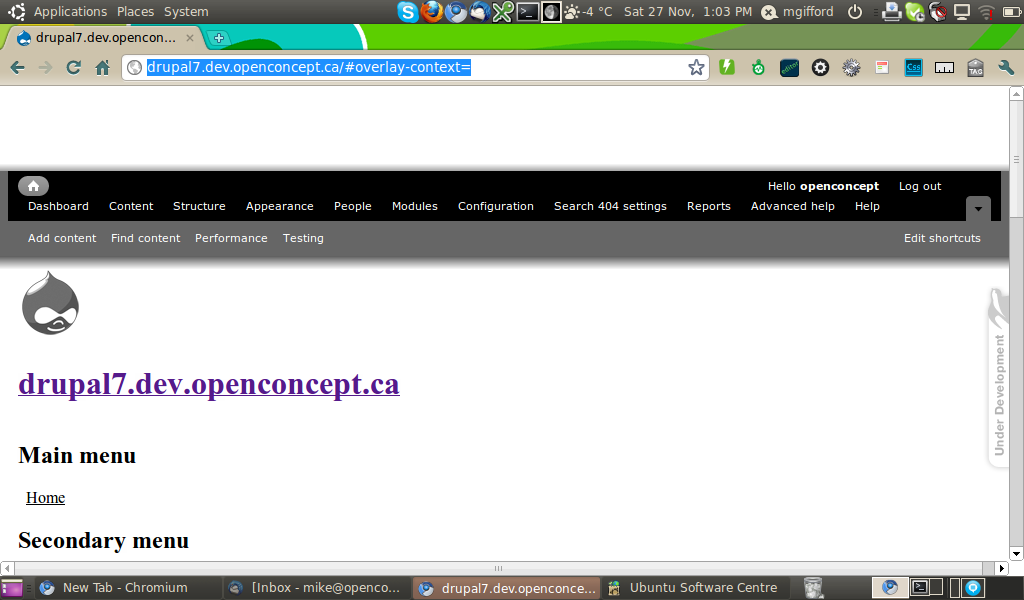Click the Performance shortcut
Image resolution: width=1024 pixels, height=600 pixels.
coord(231,238)
